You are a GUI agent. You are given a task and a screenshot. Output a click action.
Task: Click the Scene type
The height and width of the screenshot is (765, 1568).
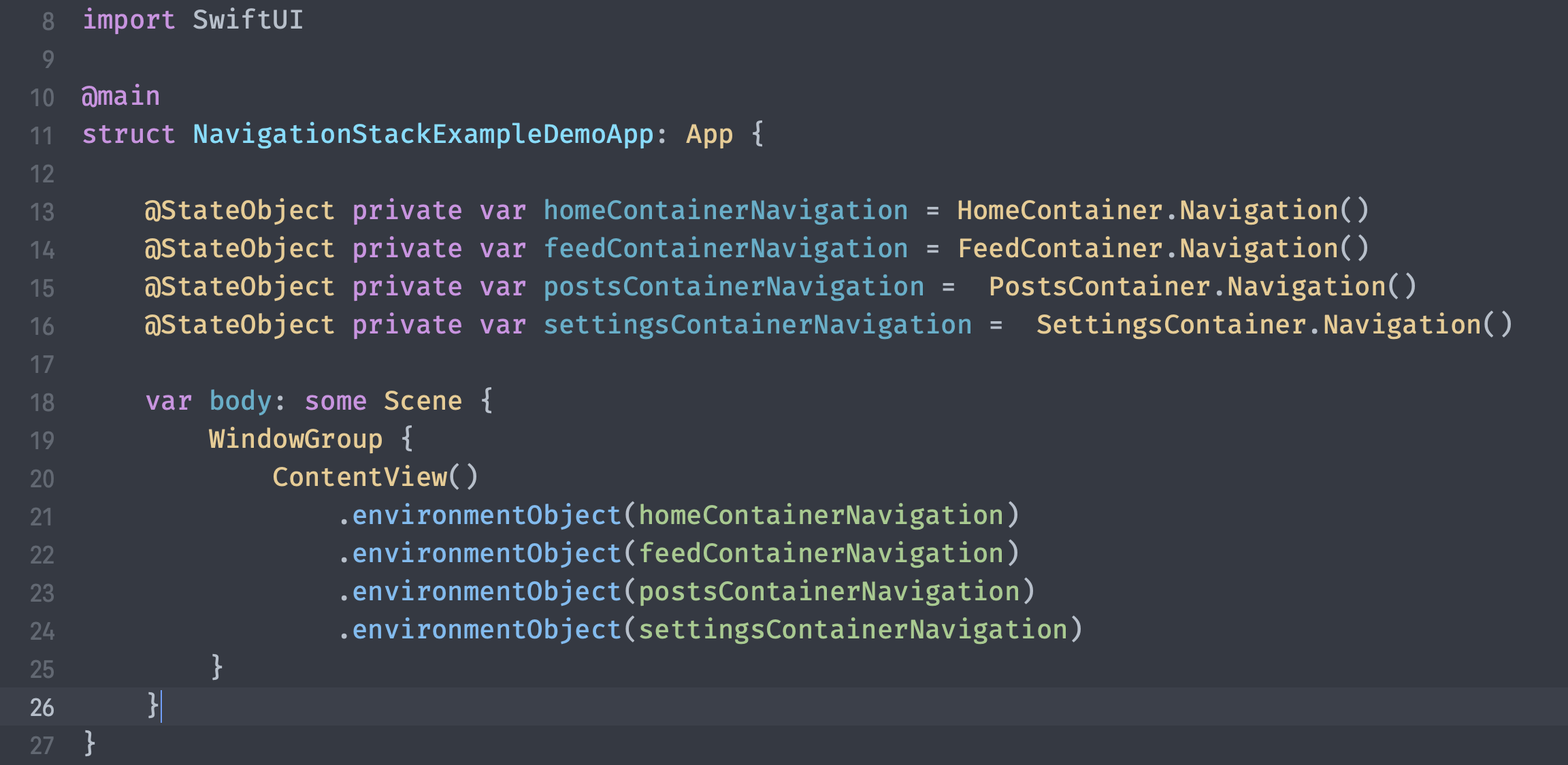(423, 402)
